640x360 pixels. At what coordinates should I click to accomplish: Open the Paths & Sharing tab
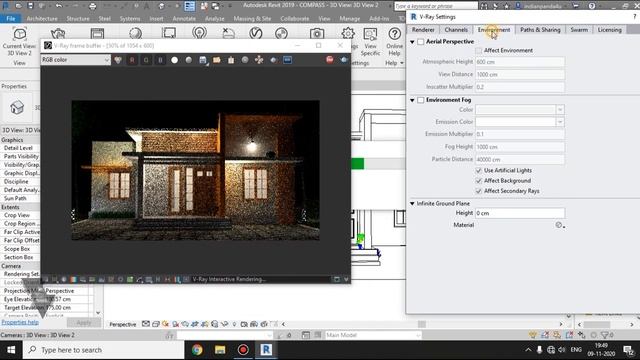click(540, 30)
